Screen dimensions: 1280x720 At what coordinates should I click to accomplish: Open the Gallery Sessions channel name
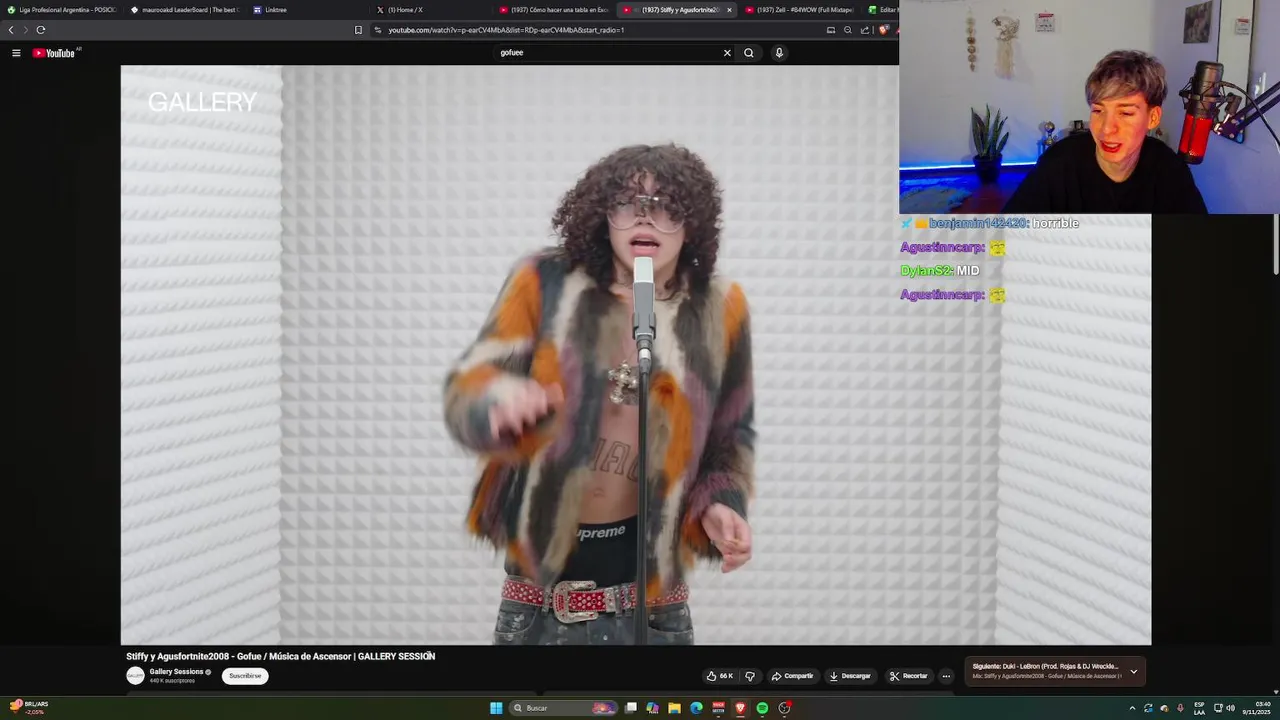point(176,672)
